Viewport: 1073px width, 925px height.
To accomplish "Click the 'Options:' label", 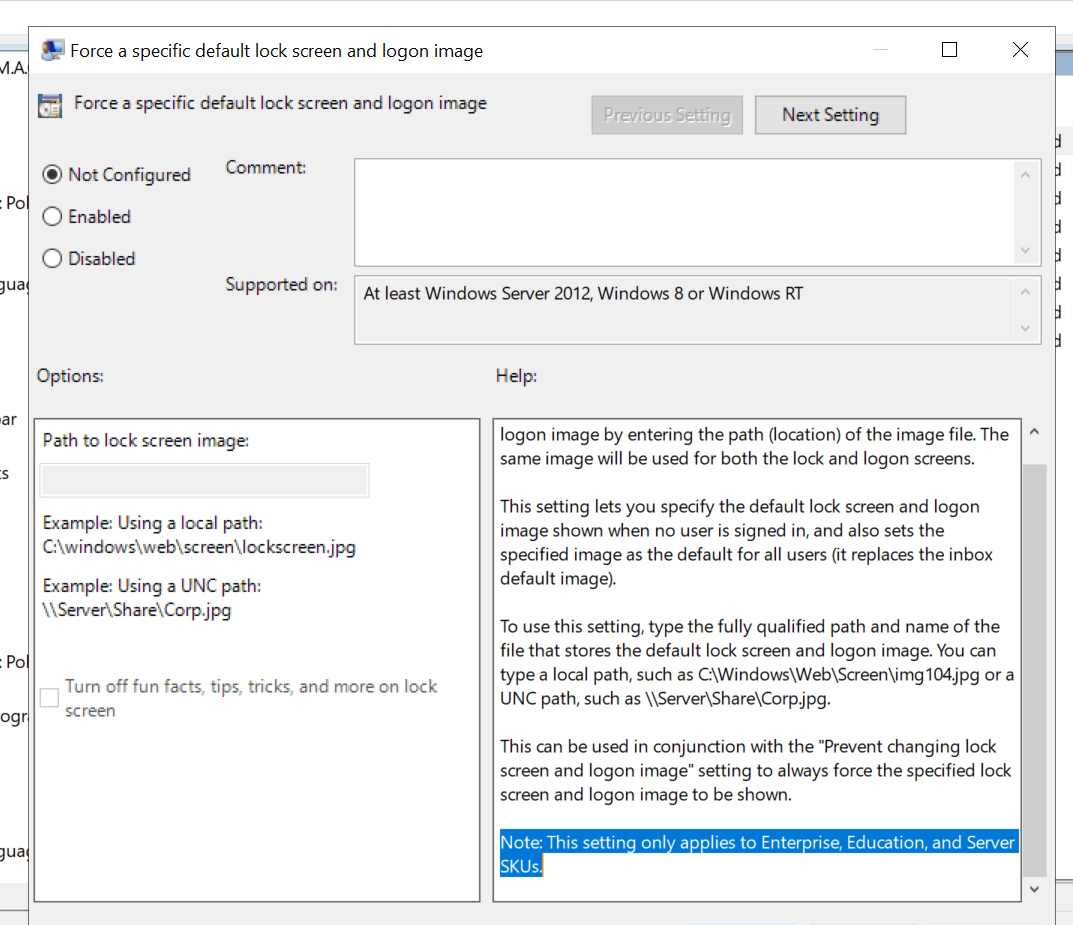I will coord(70,376).
